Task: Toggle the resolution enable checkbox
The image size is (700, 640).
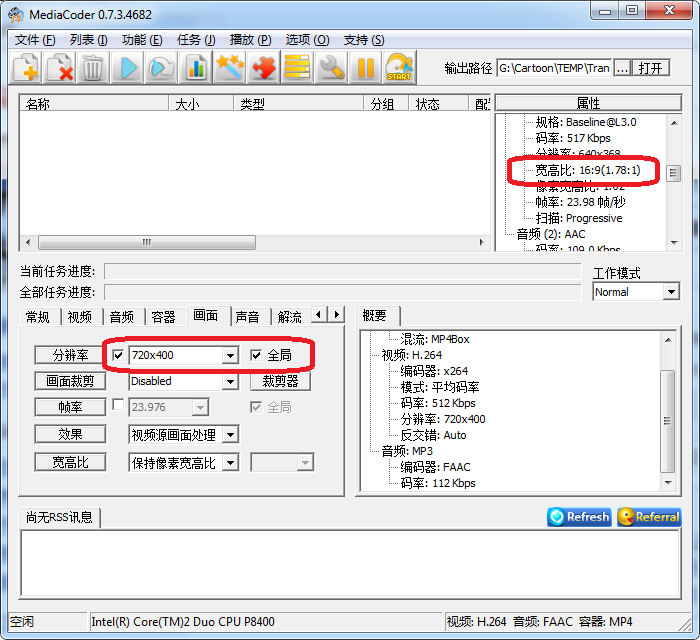Action: (x=118, y=355)
